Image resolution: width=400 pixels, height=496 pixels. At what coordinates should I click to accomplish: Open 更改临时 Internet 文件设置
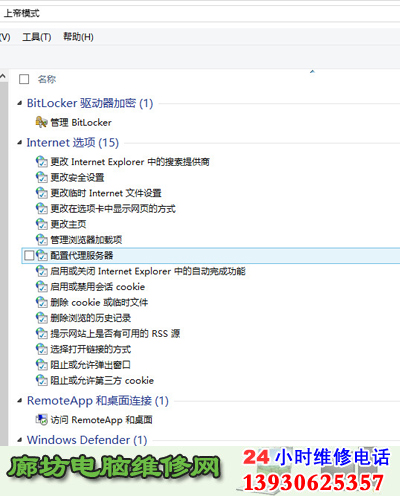pos(106,193)
